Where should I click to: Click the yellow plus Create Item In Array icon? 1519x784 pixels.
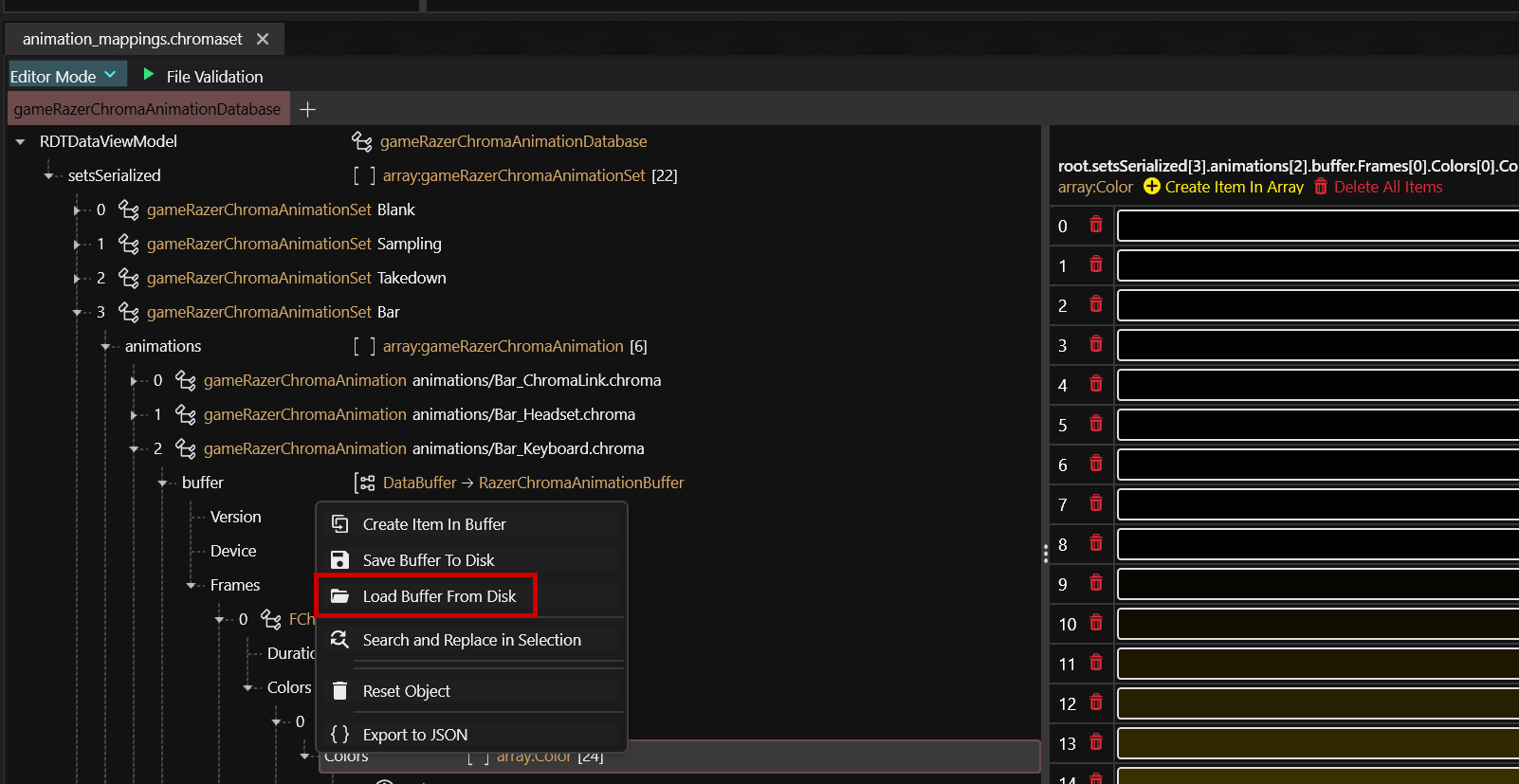[x=1152, y=187]
